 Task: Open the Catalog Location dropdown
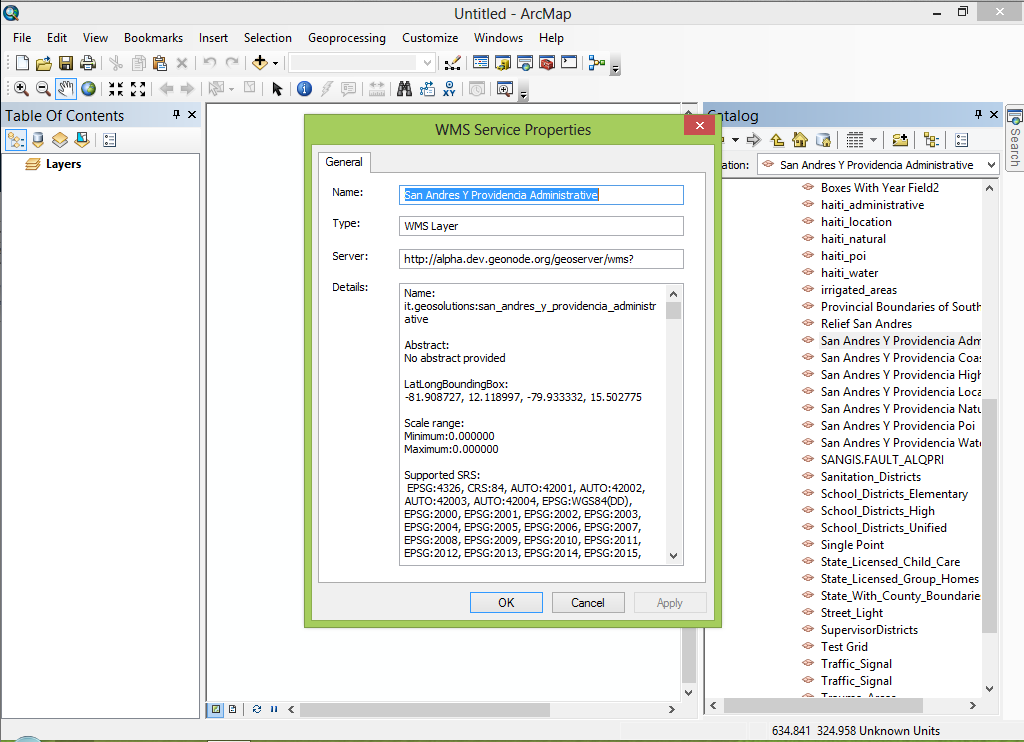click(991, 165)
